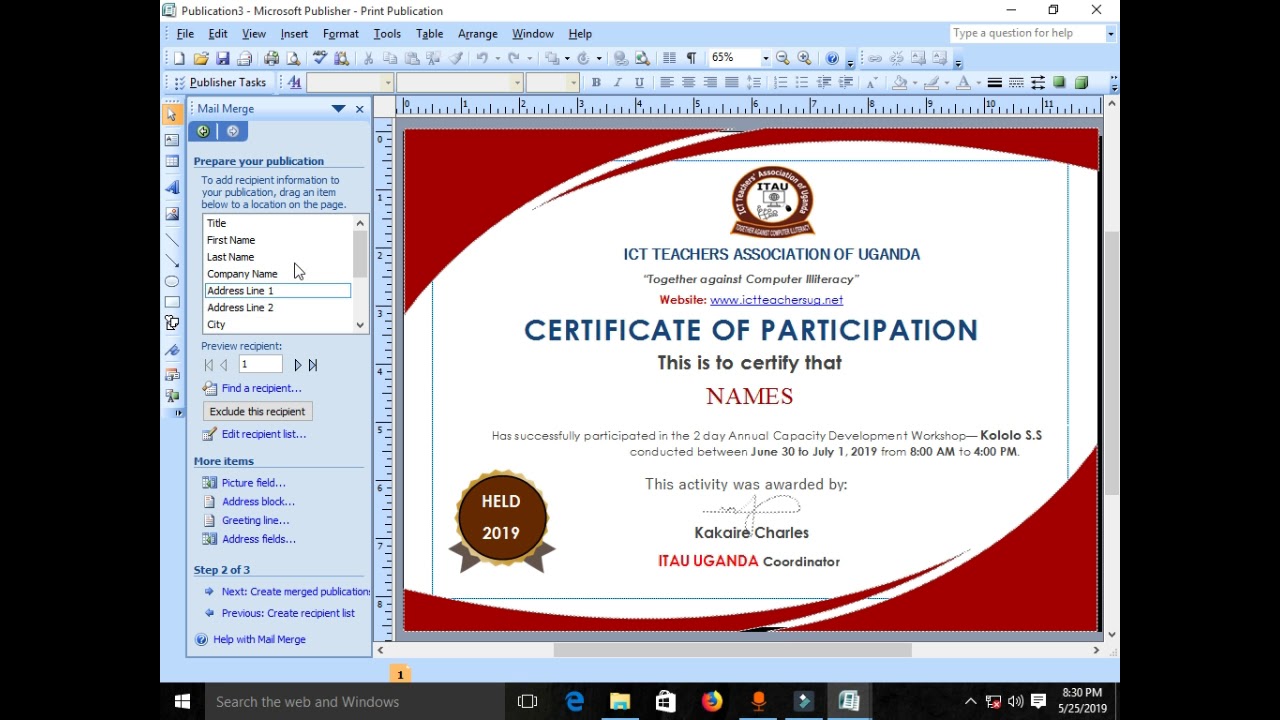Click the Zoom In magnifier
This screenshot has height=720, width=1280.
tap(804, 58)
